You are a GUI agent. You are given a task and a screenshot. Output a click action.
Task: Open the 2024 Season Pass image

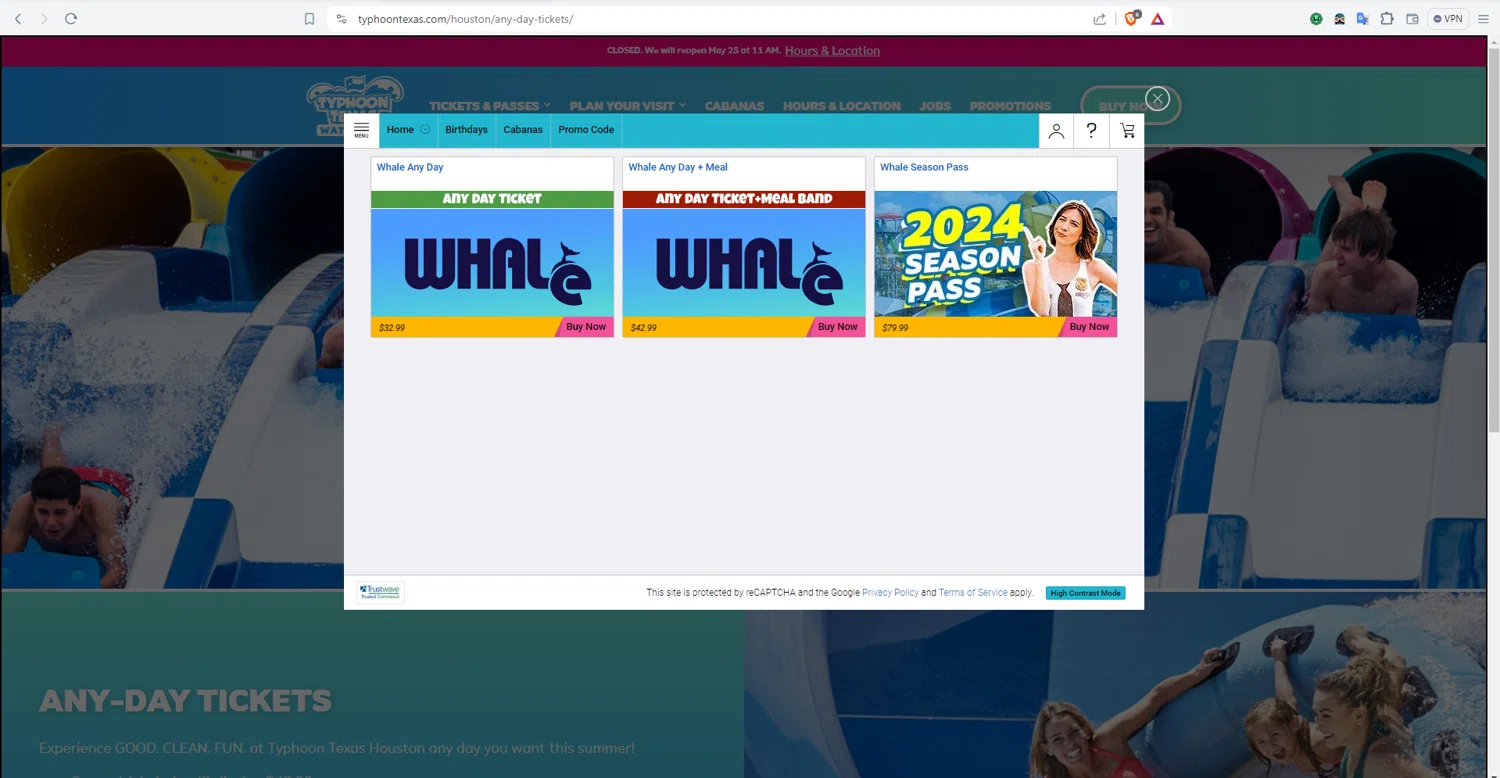(x=996, y=254)
